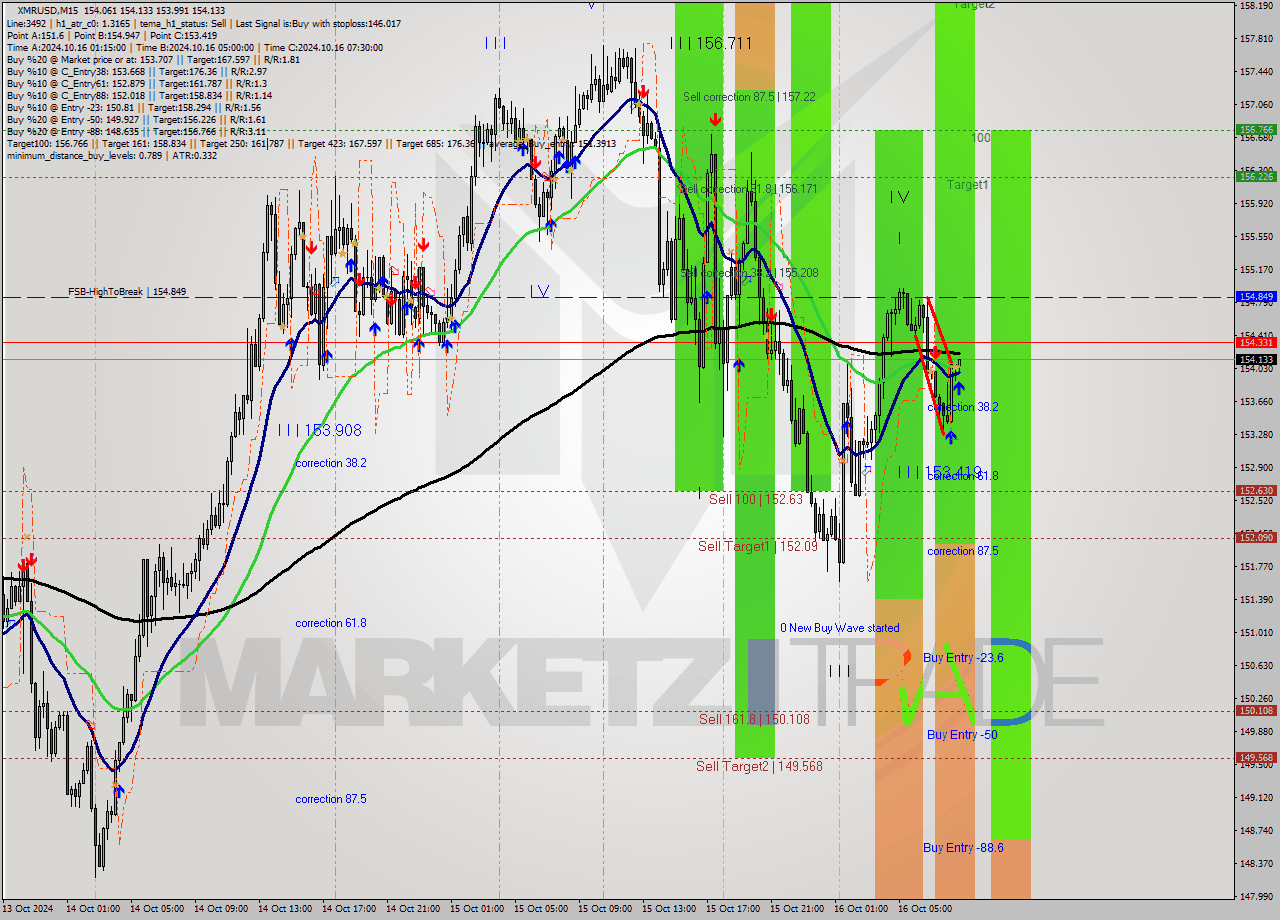Image resolution: width=1280 pixels, height=920 pixels.
Task: Select the Buy Entry -88.6 label
Action: 963,848
